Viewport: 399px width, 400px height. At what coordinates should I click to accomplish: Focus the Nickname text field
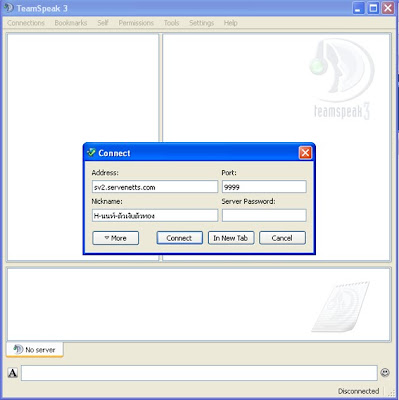155,216
